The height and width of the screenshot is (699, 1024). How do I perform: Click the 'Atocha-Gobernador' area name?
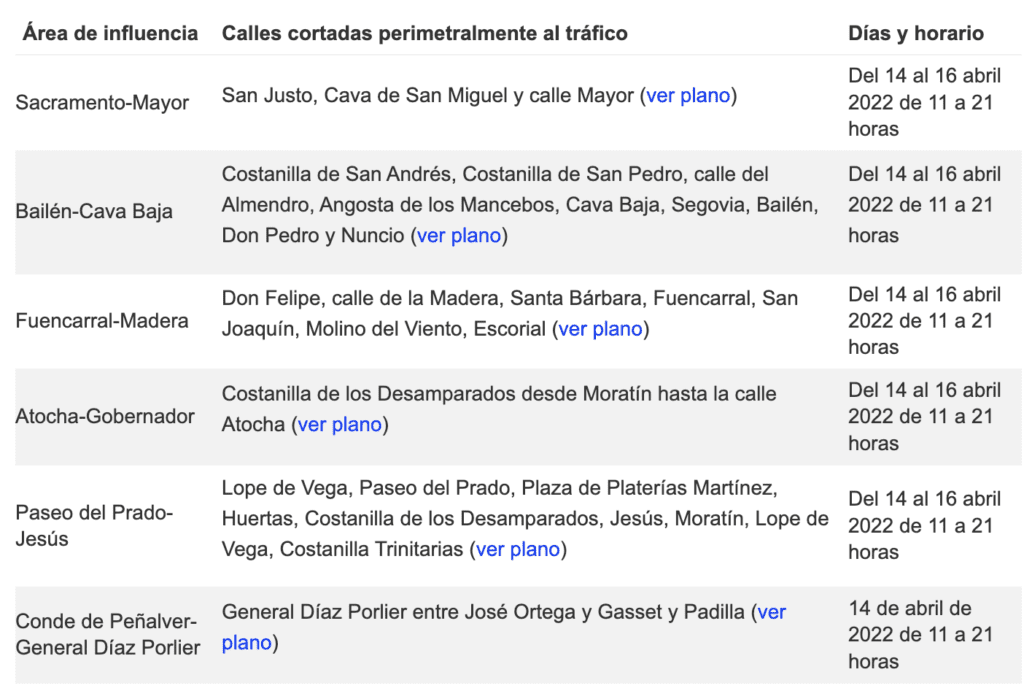pyautogui.click(x=105, y=416)
